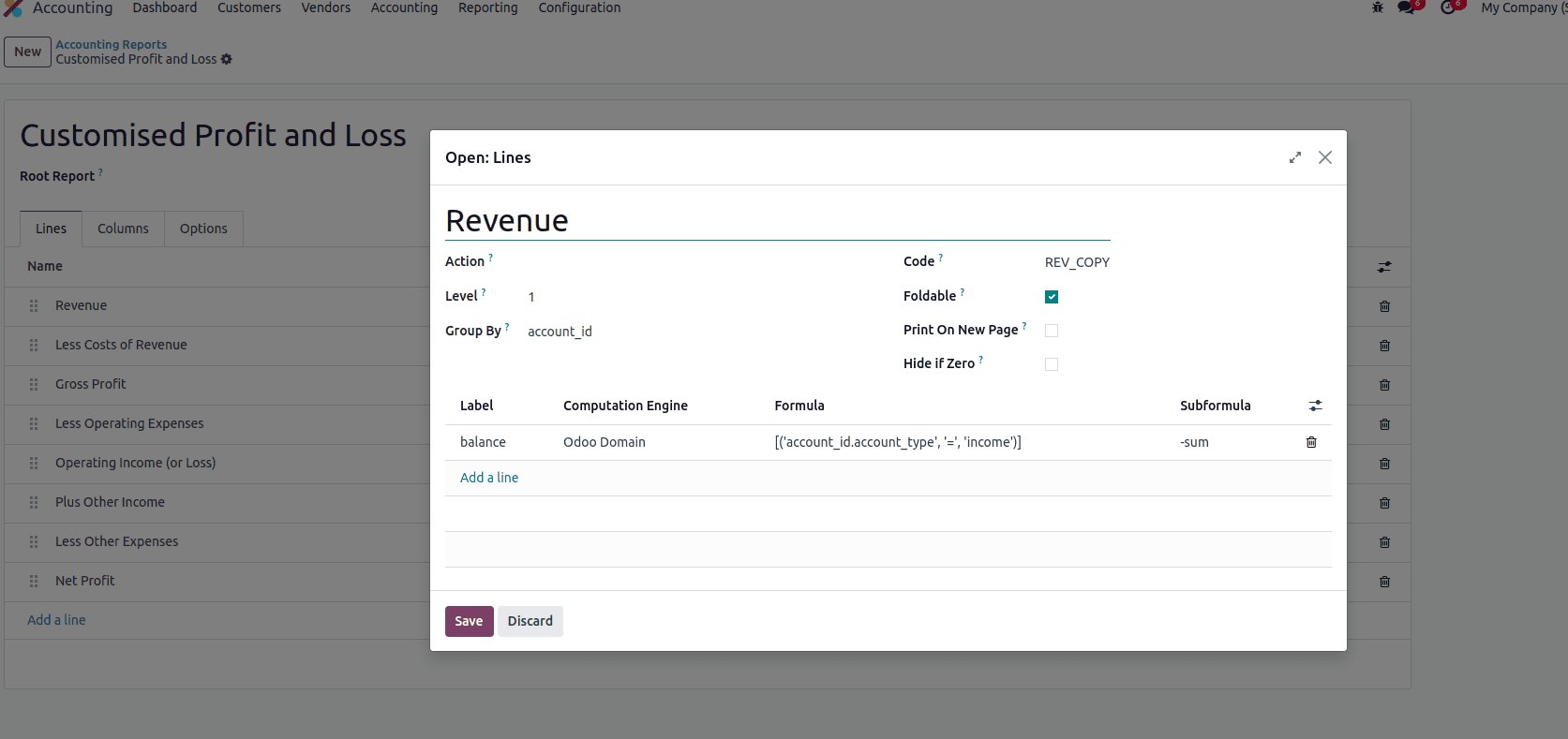The image size is (1568, 739).
Task: Add a line in the expressions table
Action: [x=489, y=478]
